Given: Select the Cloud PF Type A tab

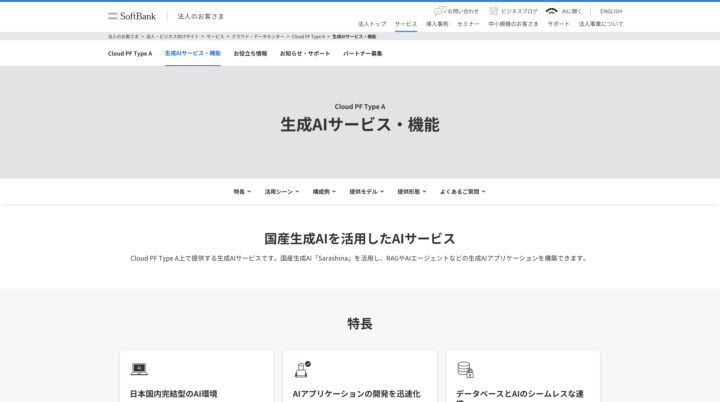Looking at the screenshot, I should [x=130, y=53].
